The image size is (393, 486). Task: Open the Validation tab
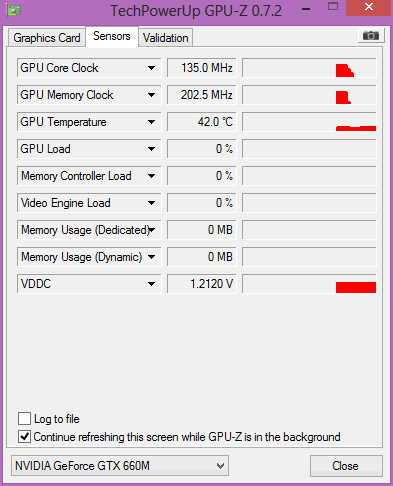click(x=166, y=38)
